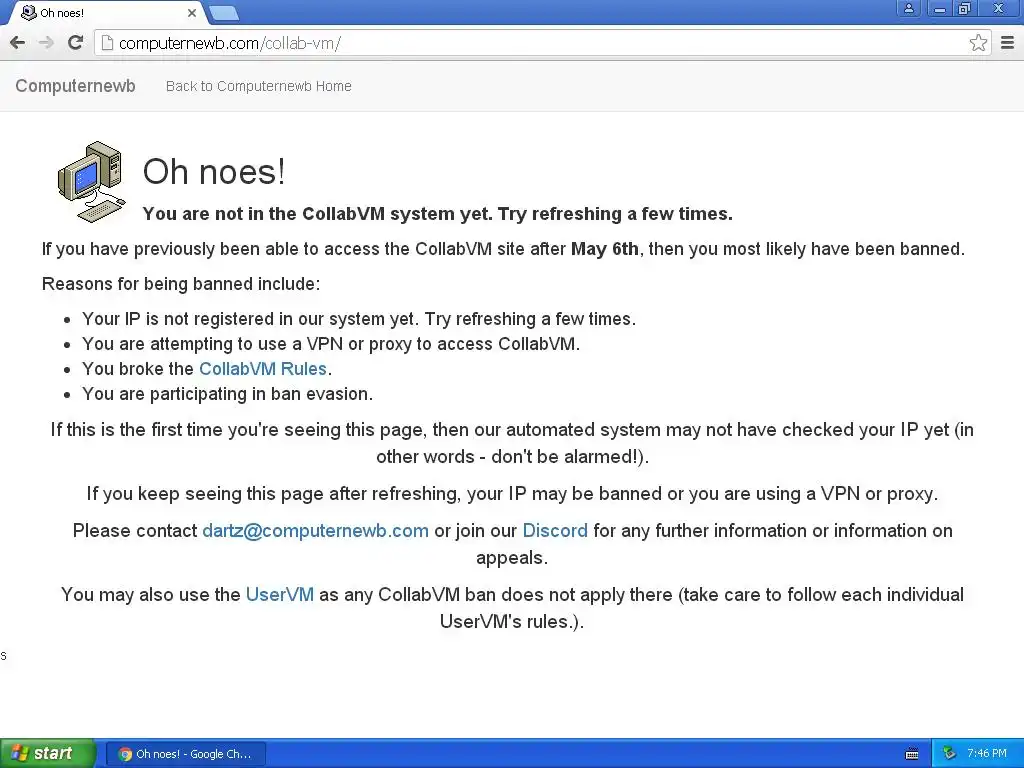Image resolution: width=1024 pixels, height=768 pixels.
Task: Open the CollabVM Rules link
Action: [263, 369]
